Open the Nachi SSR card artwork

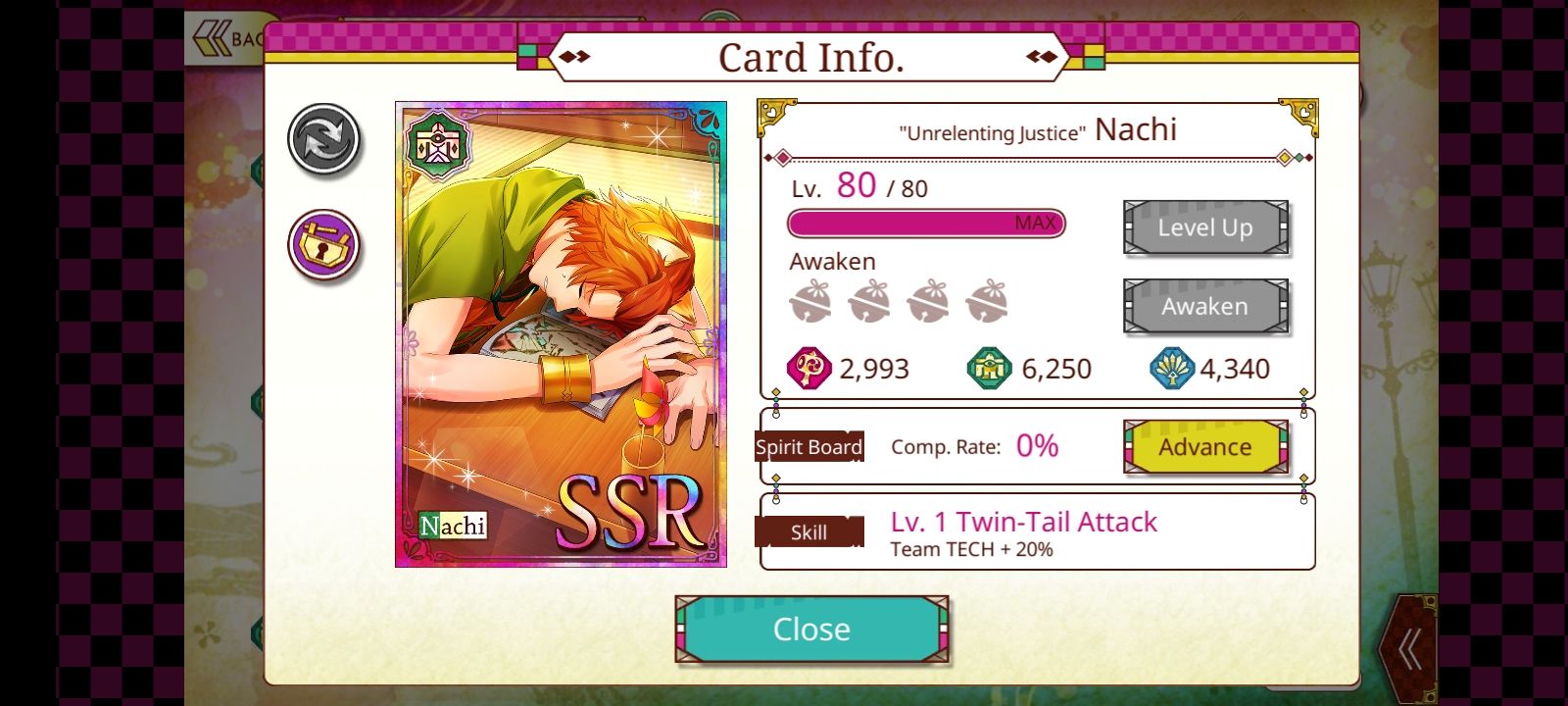pyautogui.click(x=561, y=334)
